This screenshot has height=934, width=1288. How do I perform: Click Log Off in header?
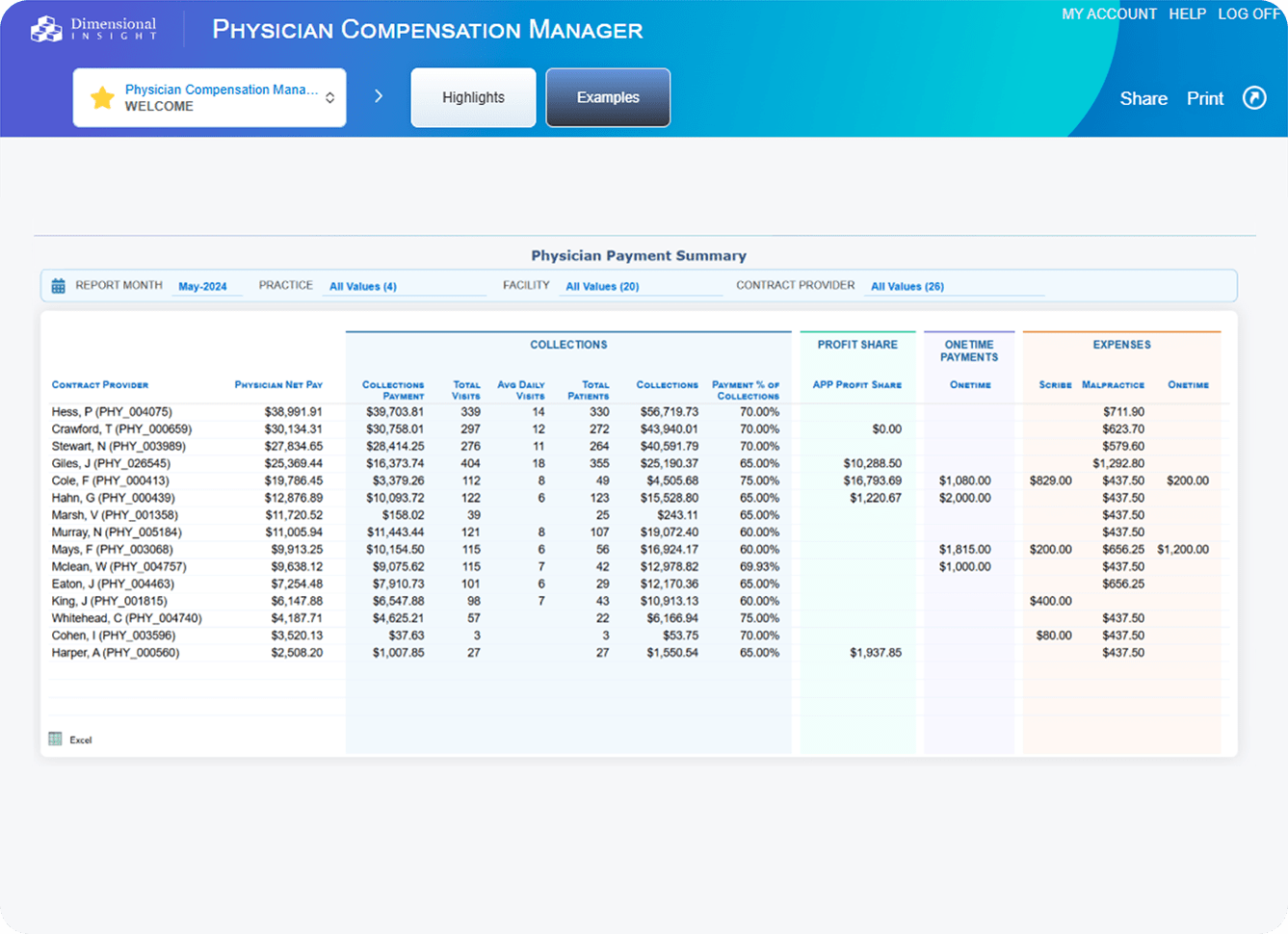1249,13
